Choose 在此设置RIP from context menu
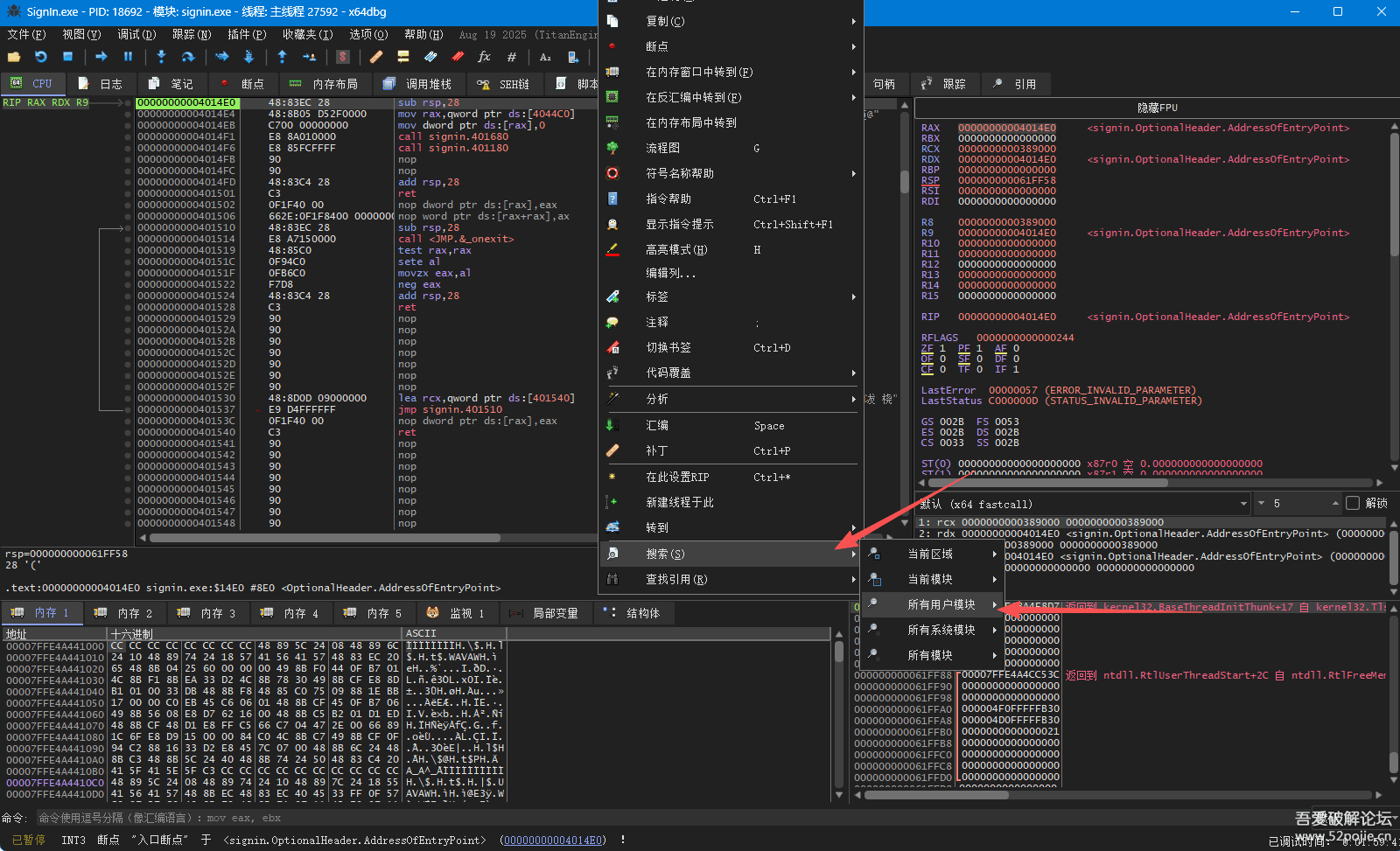This screenshot has width=1400, height=851. click(x=677, y=478)
